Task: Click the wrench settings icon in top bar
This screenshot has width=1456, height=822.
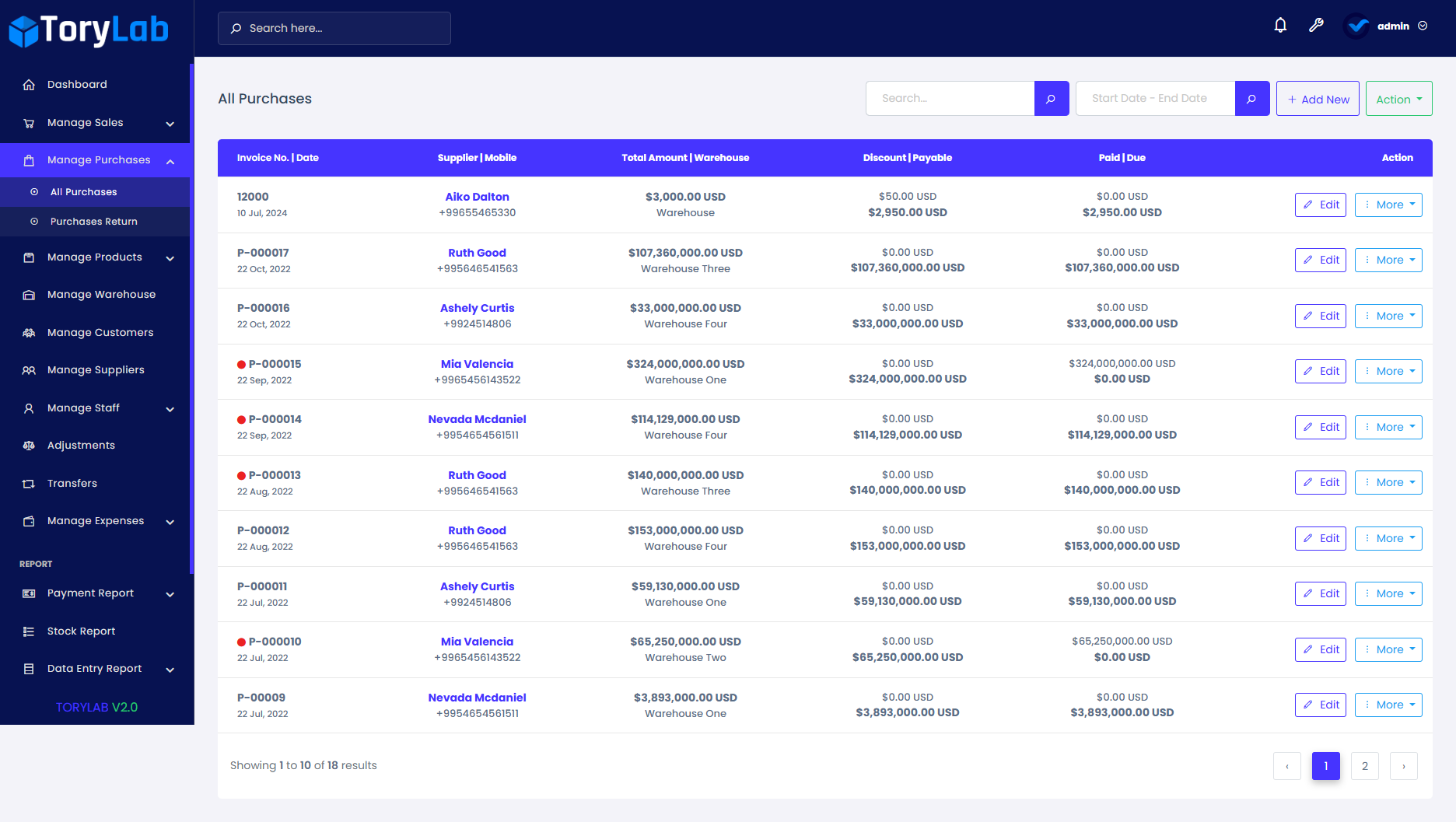Action: [1316, 25]
